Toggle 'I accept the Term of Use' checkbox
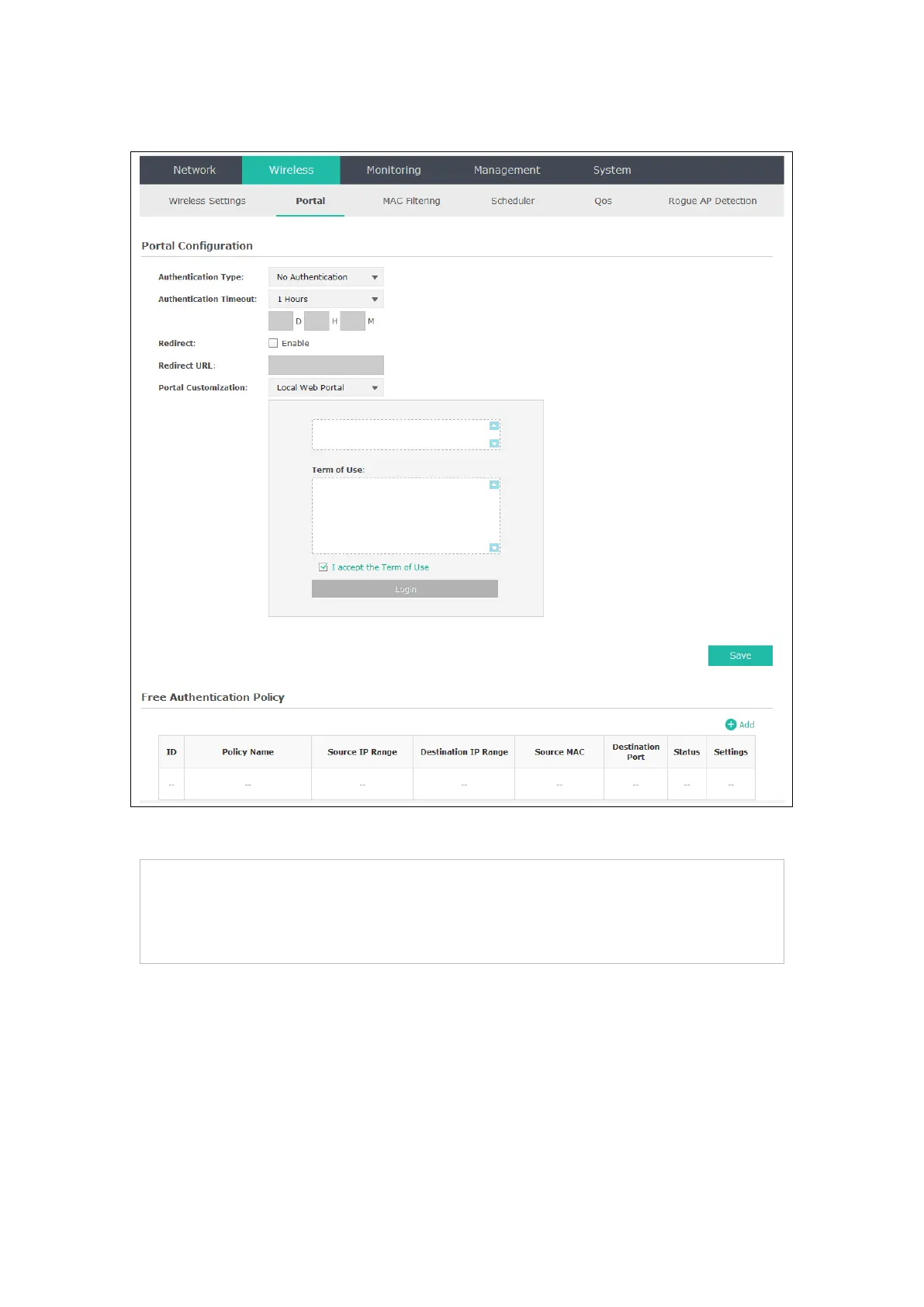The height and width of the screenshot is (1307, 924). (324, 567)
